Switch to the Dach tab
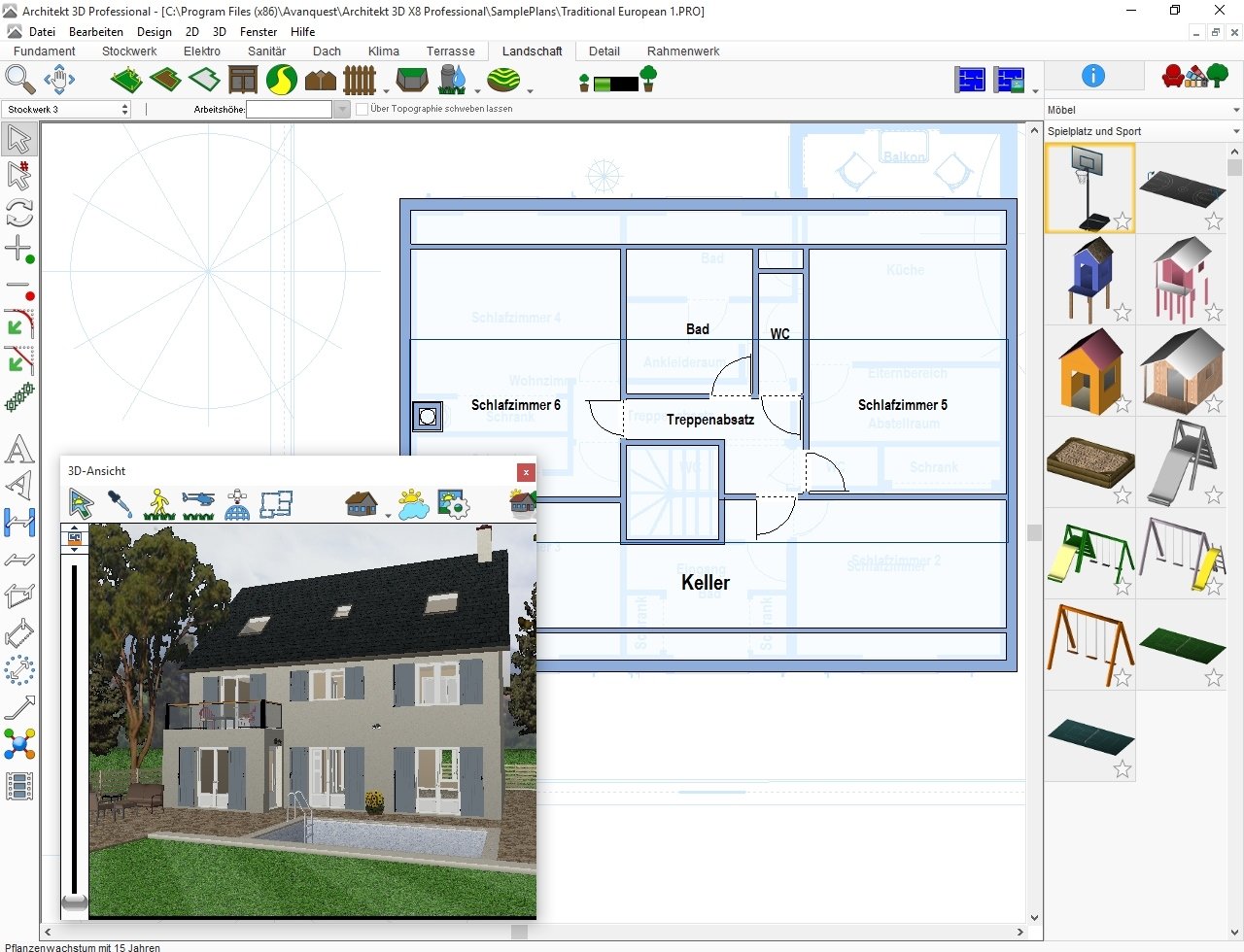1244x952 pixels. pyautogui.click(x=327, y=51)
